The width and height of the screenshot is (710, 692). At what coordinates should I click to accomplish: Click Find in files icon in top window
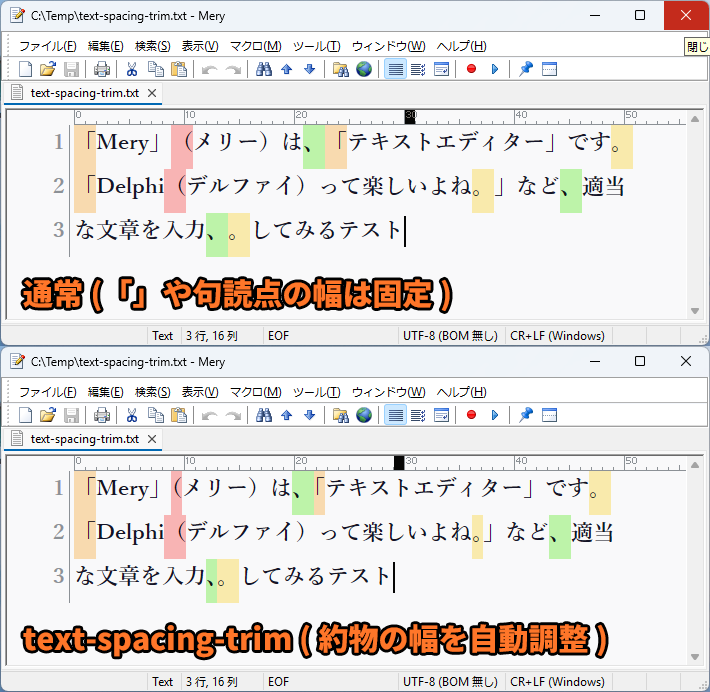341,69
